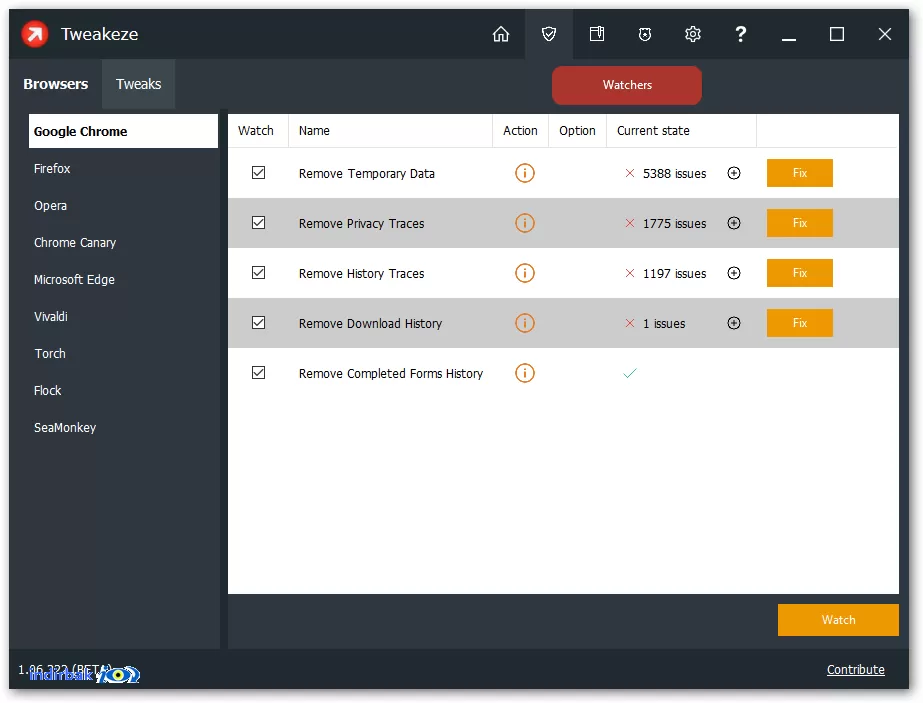Image resolution: width=923 pixels, height=703 pixels.
Task: Click the Option column header
Action: 577,131
